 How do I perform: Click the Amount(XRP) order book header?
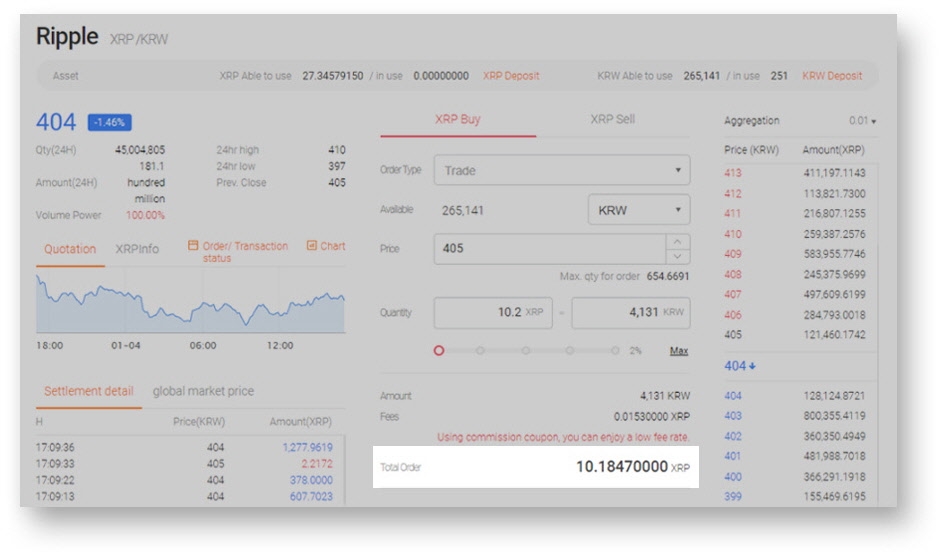pos(833,150)
